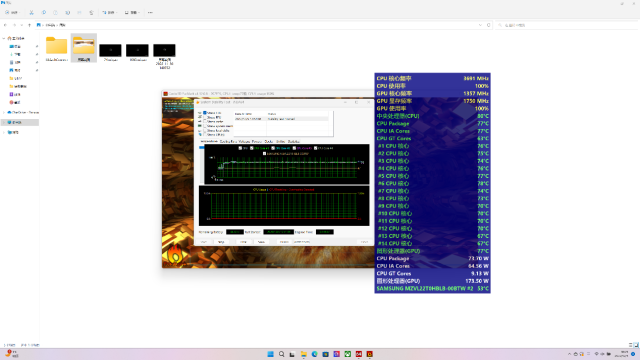The height and width of the screenshot is (360, 640).
Task: Switch Explorer to large thumbnails view icon
Action: [636, 345]
